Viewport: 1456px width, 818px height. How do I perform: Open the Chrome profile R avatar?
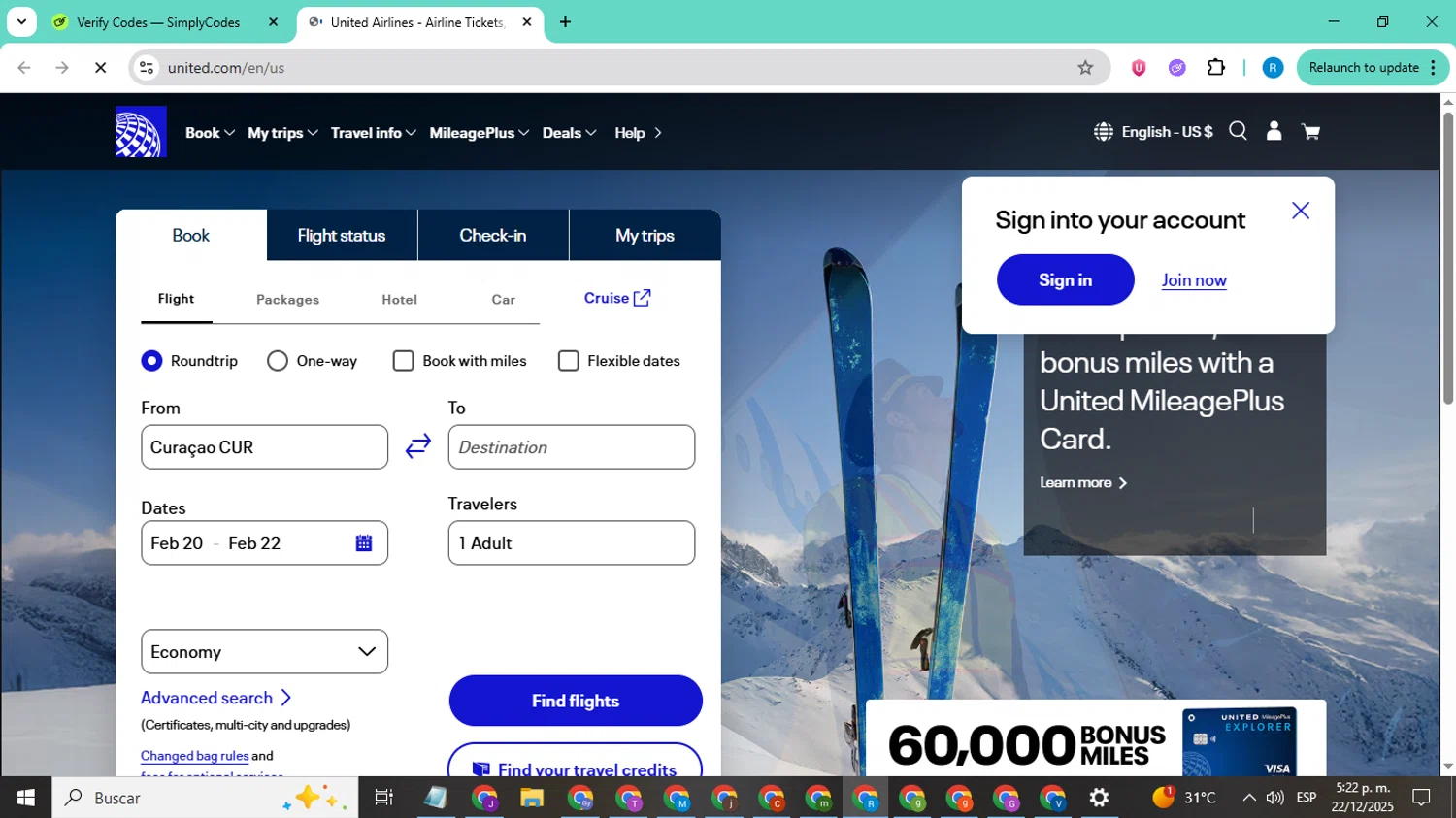click(x=1273, y=68)
